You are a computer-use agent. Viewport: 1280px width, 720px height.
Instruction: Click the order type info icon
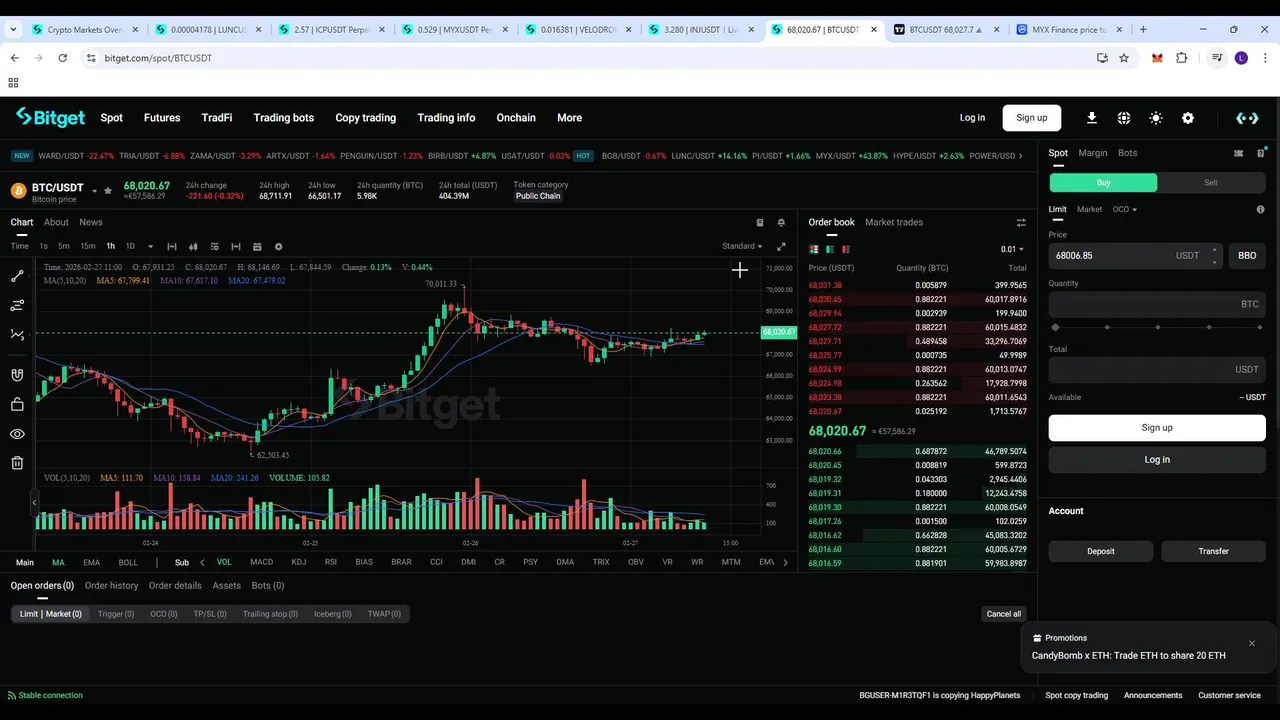point(1260,210)
